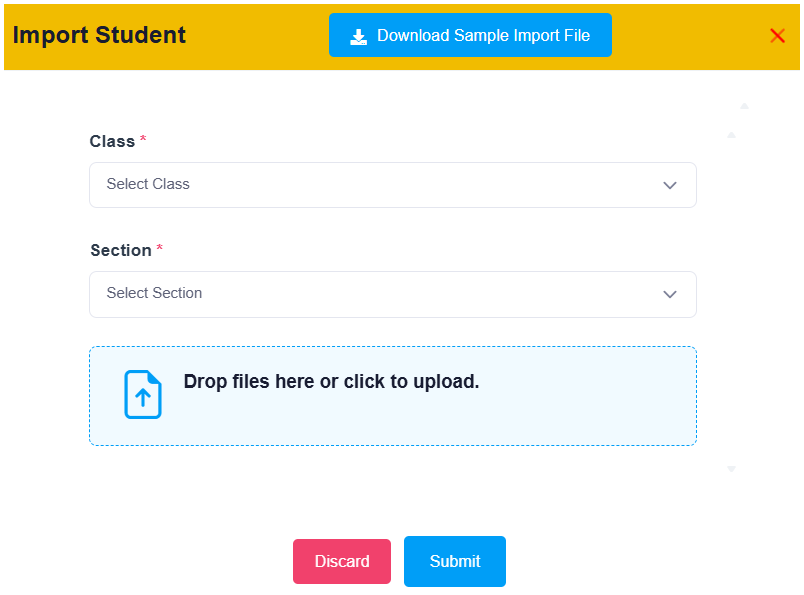Click the red asterisk beside Class
This screenshot has height=595, width=804.
(143, 139)
